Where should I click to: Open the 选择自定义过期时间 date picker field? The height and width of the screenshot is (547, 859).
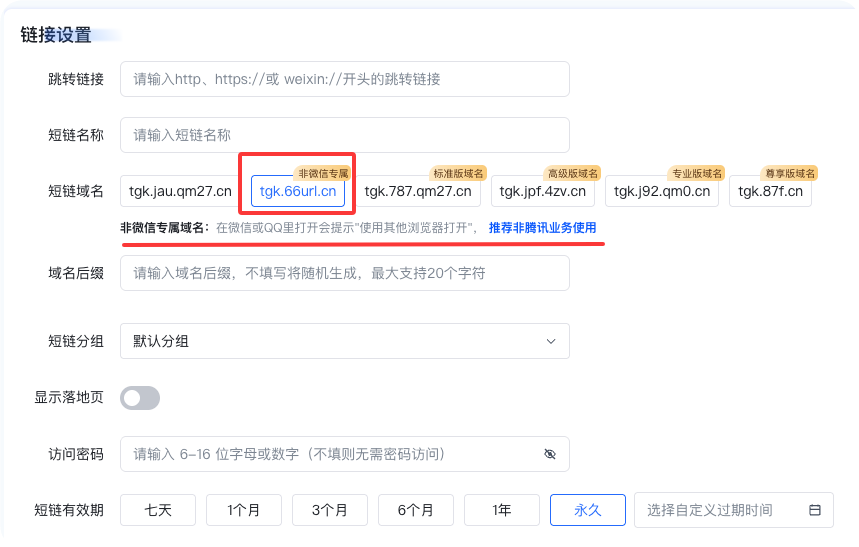(x=734, y=510)
